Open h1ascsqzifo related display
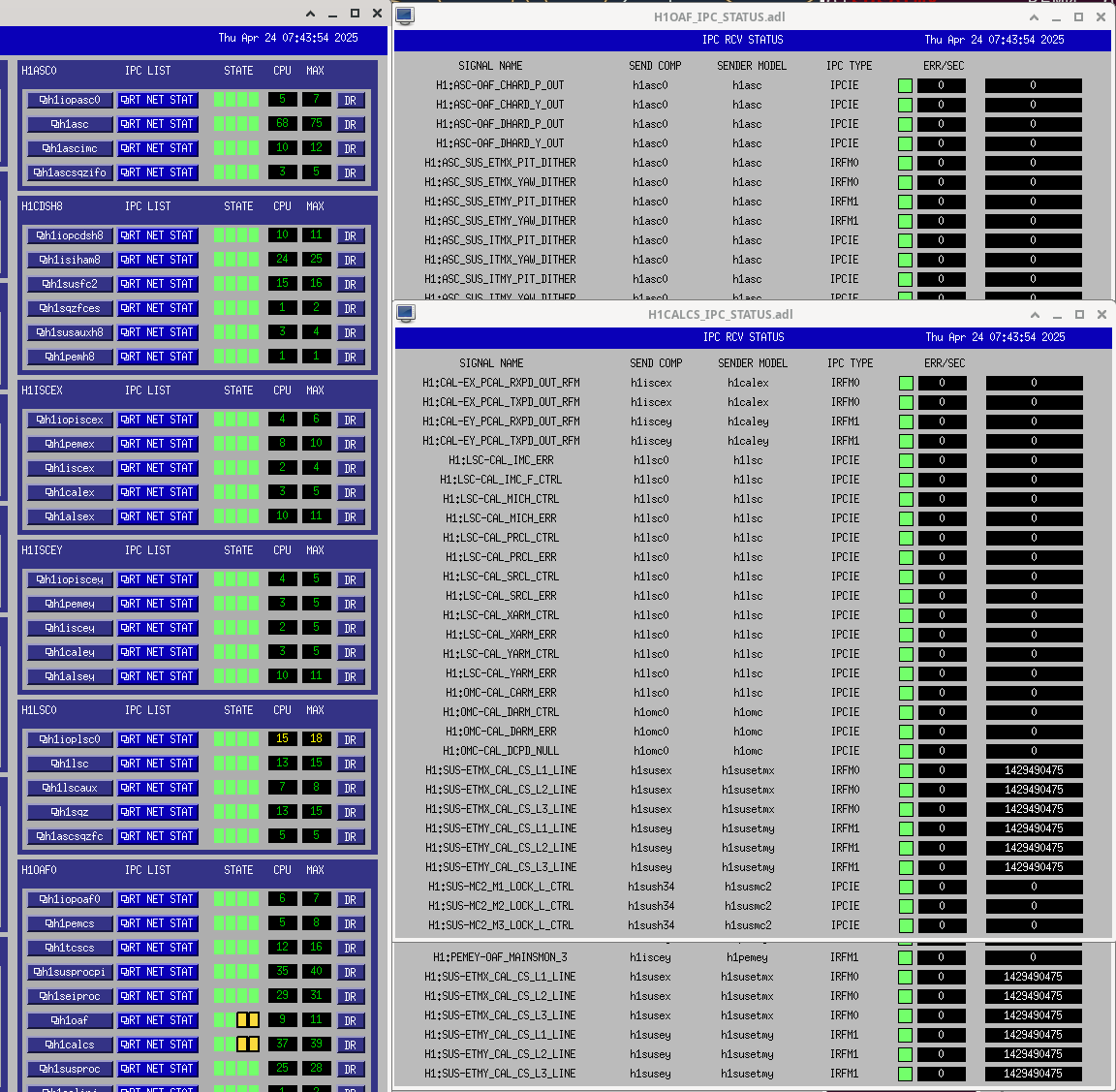Viewport: 1116px width, 1092px height. coord(70,172)
